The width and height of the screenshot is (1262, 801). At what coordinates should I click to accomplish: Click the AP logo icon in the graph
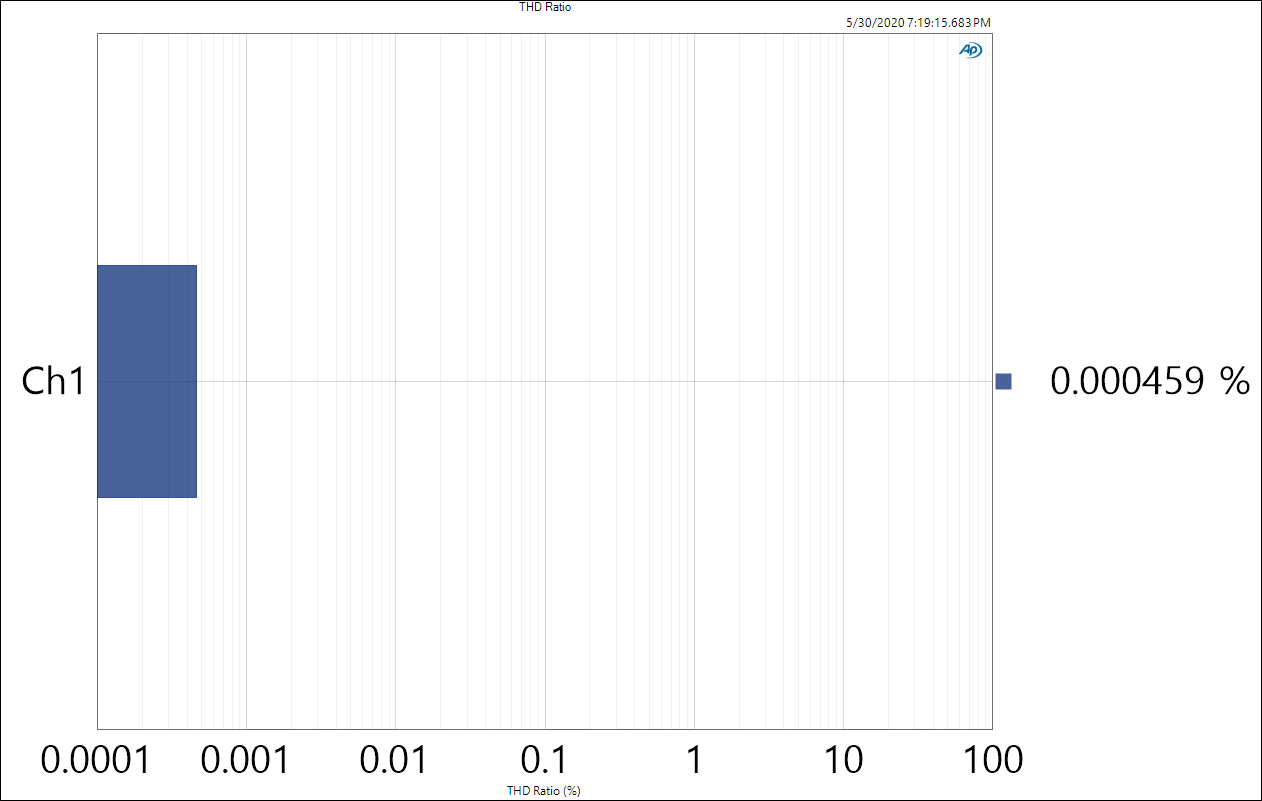pyautogui.click(x=970, y=50)
